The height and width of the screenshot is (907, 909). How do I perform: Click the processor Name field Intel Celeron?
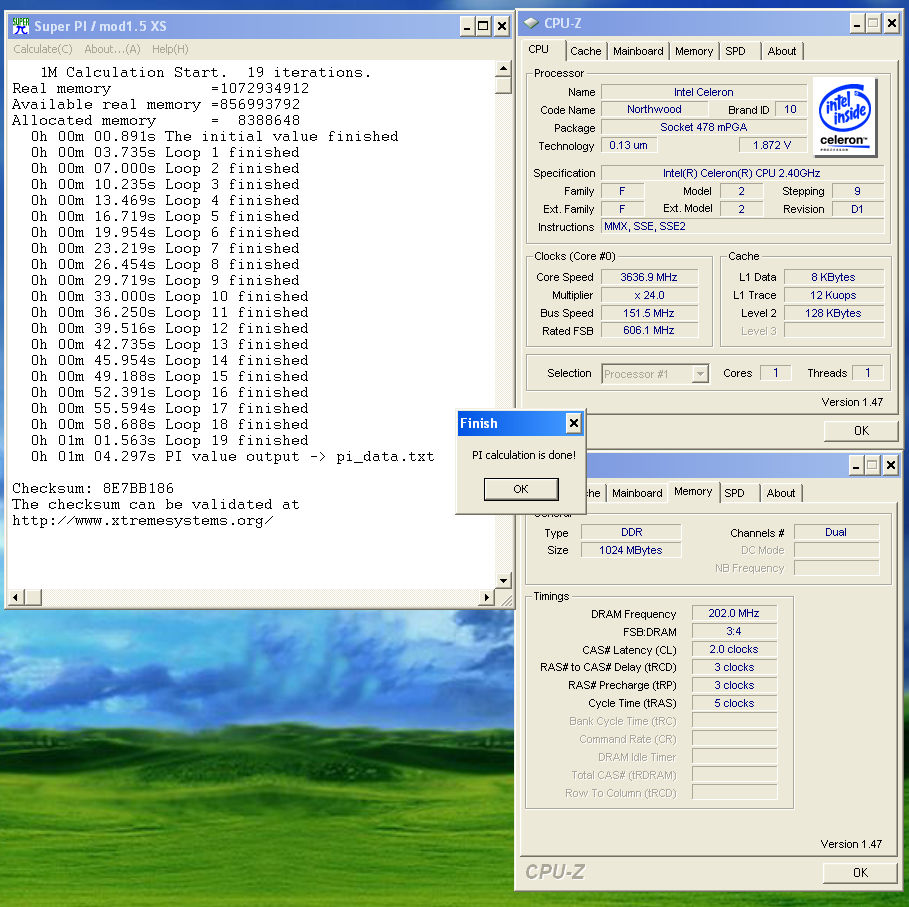coord(704,92)
